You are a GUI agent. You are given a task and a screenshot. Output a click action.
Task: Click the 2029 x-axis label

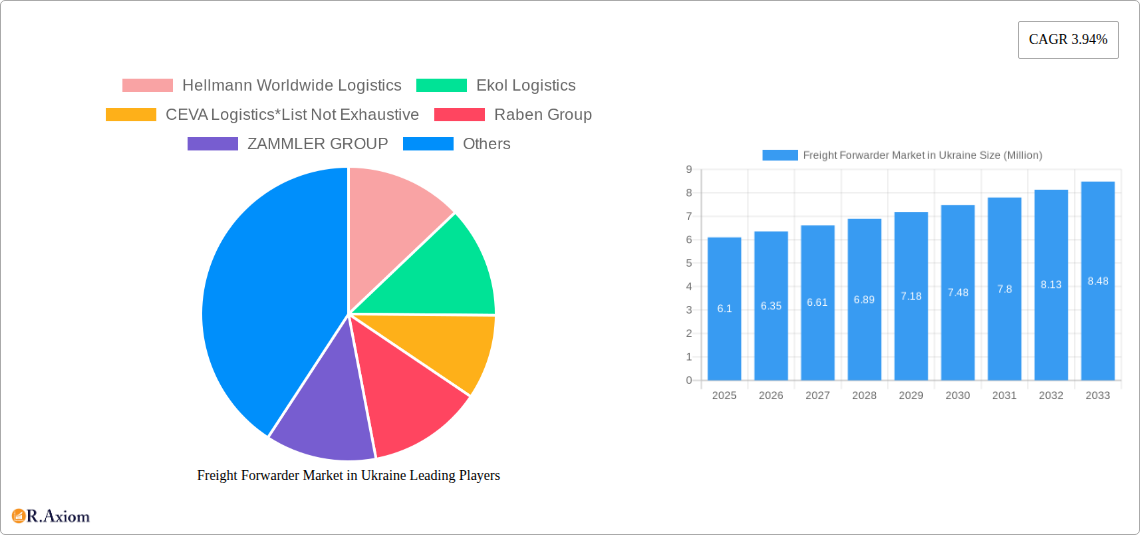tap(911, 395)
